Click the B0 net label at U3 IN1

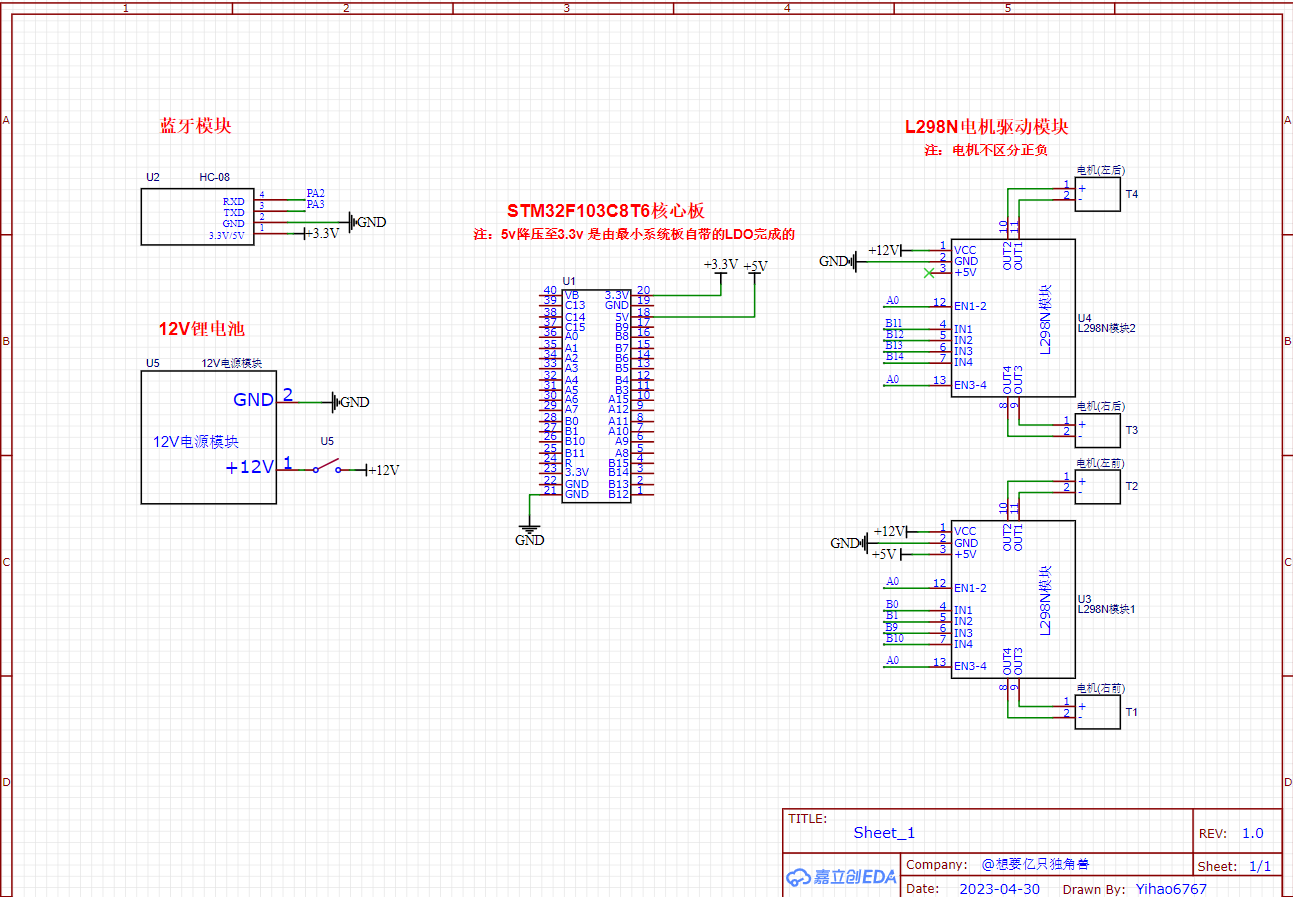(892, 604)
